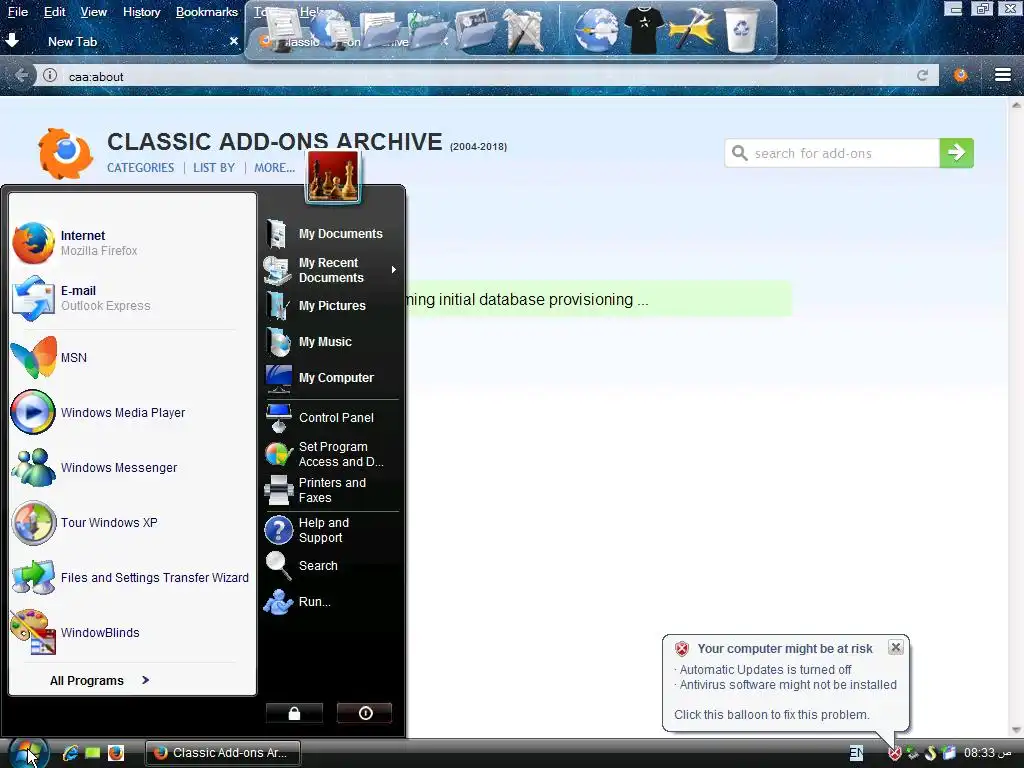Close the security warning balloon
Image resolution: width=1024 pixels, height=768 pixels.
pyautogui.click(x=896, y=647)
